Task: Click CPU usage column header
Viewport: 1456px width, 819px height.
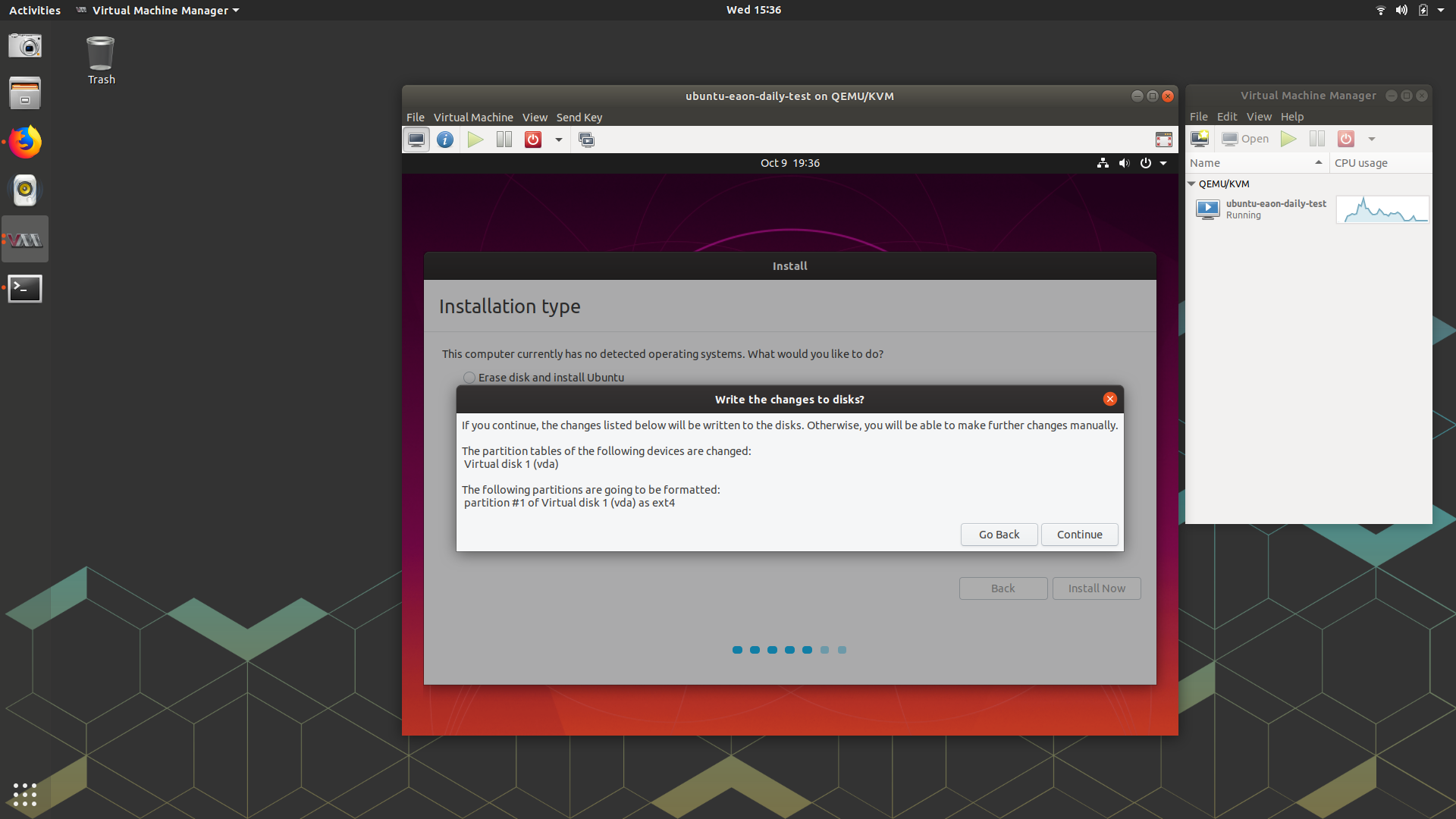Action: [x=1380, y=163]
